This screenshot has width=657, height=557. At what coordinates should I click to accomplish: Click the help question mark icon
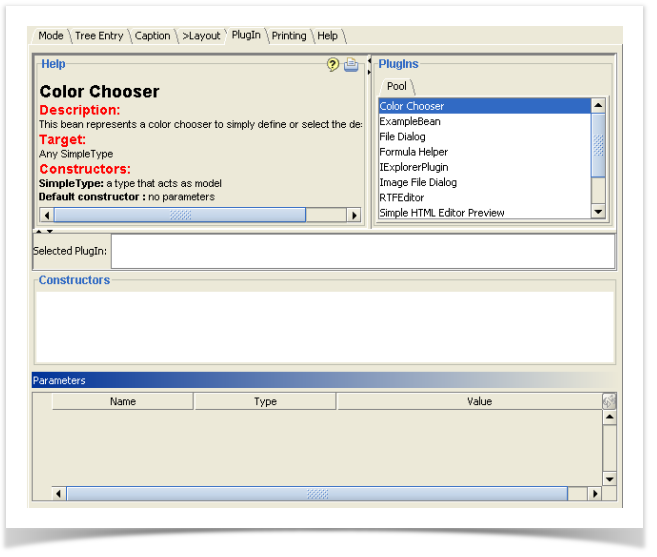click(x=333, y=65)
